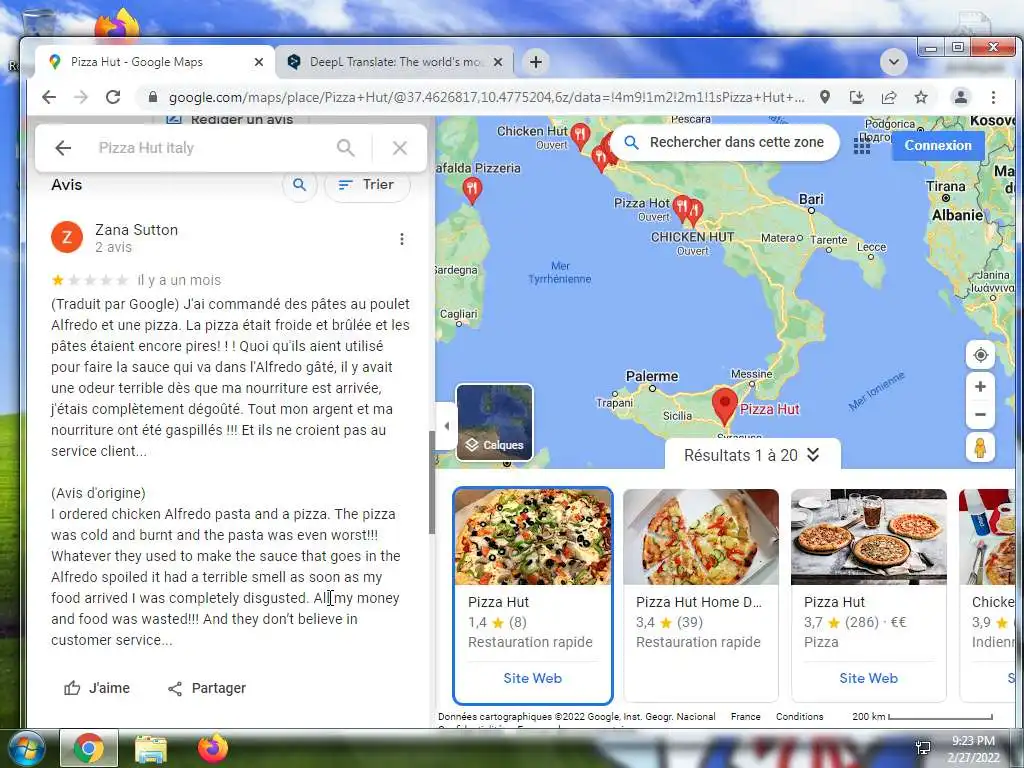Open Zana Sutton's profile avatar
Image resolution: width=1024 pixels, height=768 pixels.
point(67,237)
